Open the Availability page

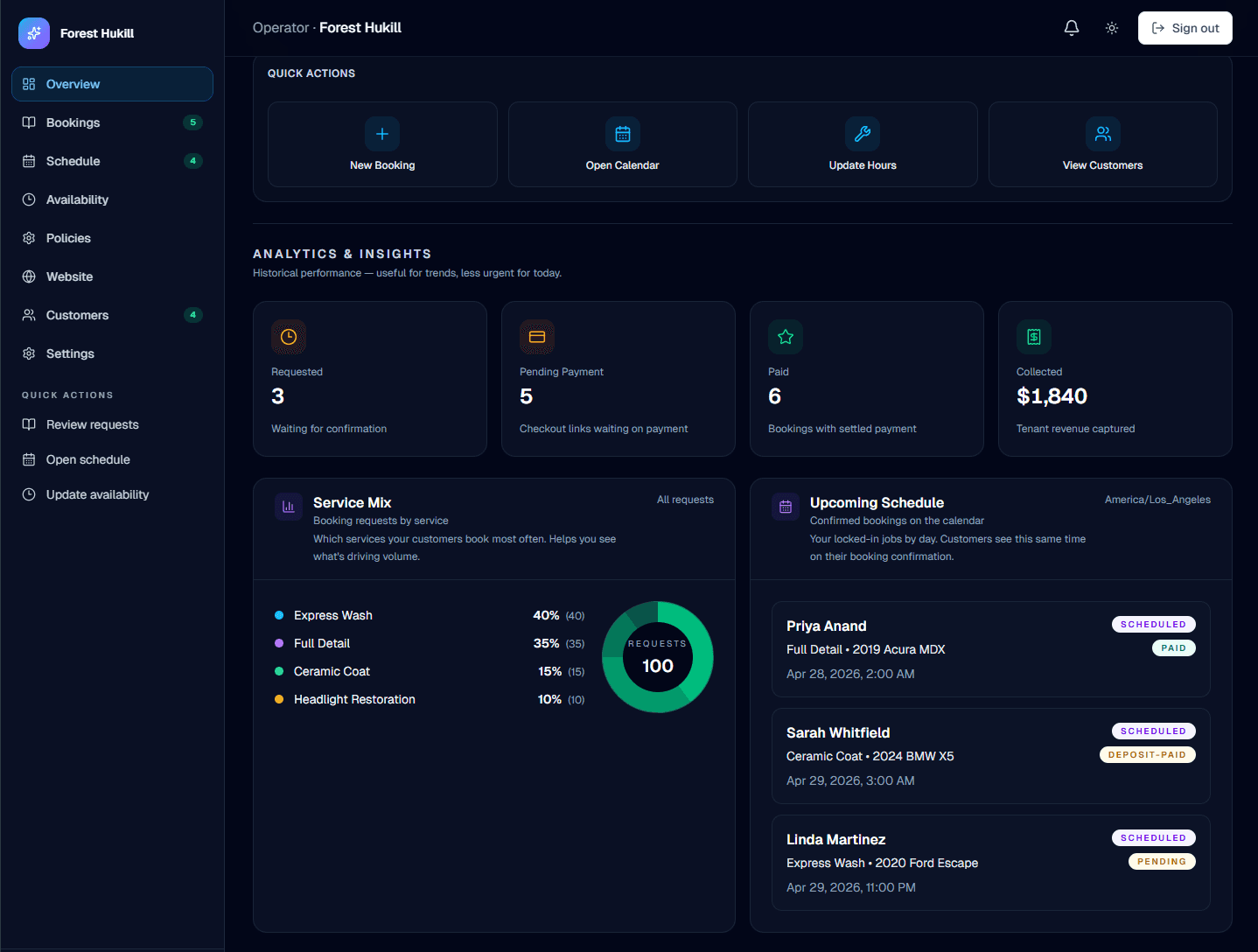(112, 199)
